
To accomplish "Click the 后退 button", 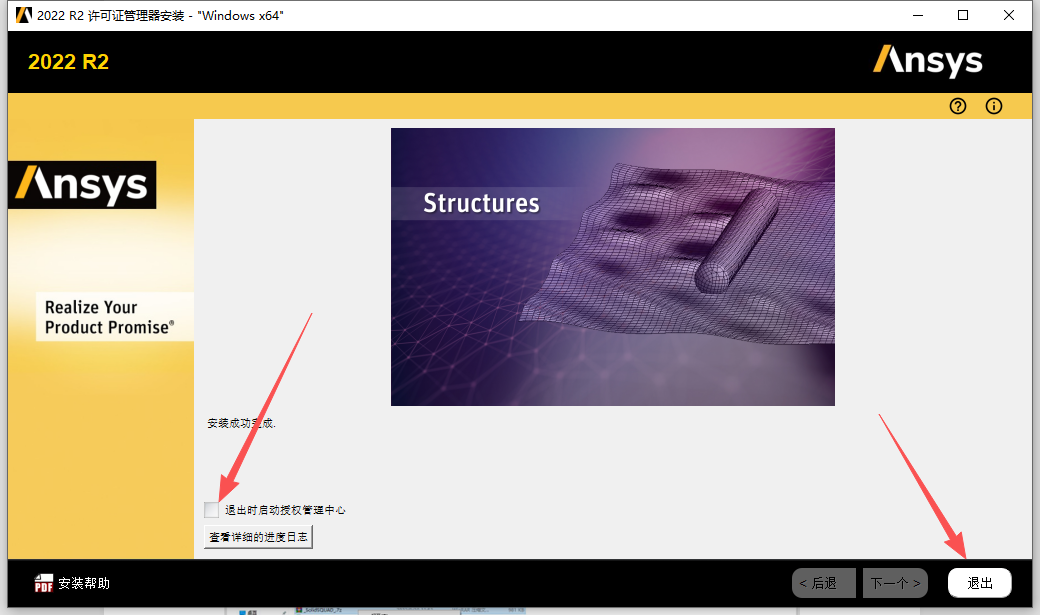I will [823, 582].
